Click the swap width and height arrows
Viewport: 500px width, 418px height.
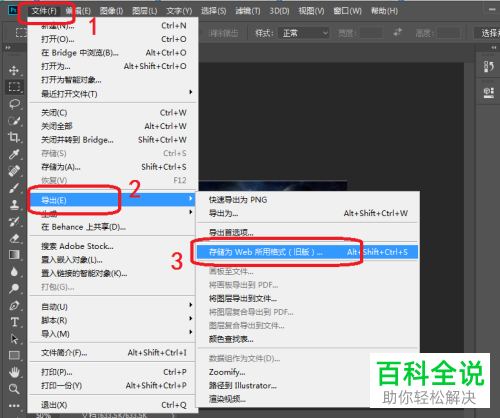coord(397,33)
